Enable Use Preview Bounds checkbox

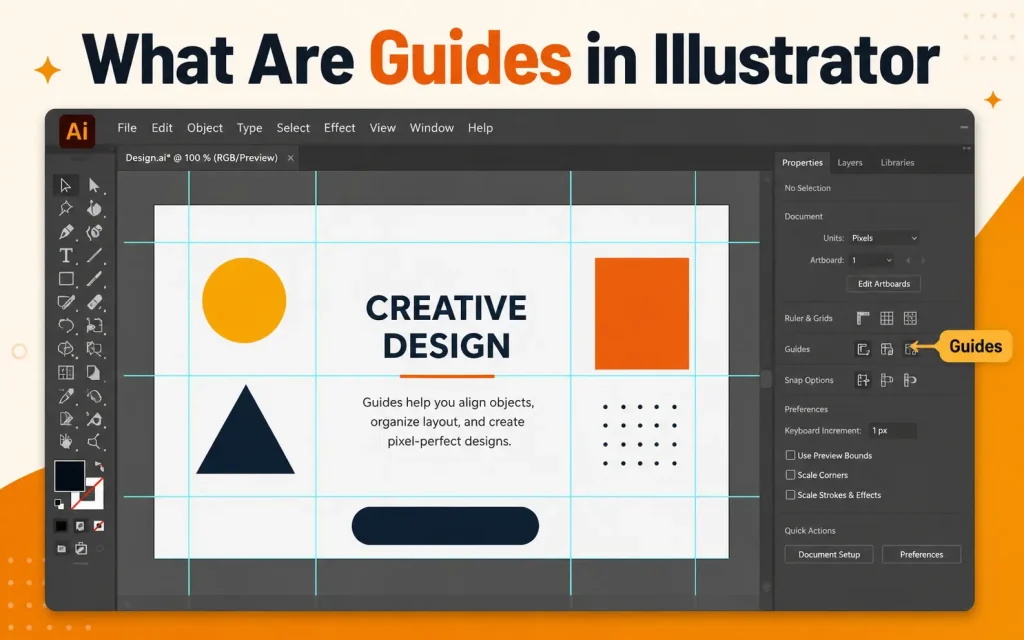(x=790, y=455)
